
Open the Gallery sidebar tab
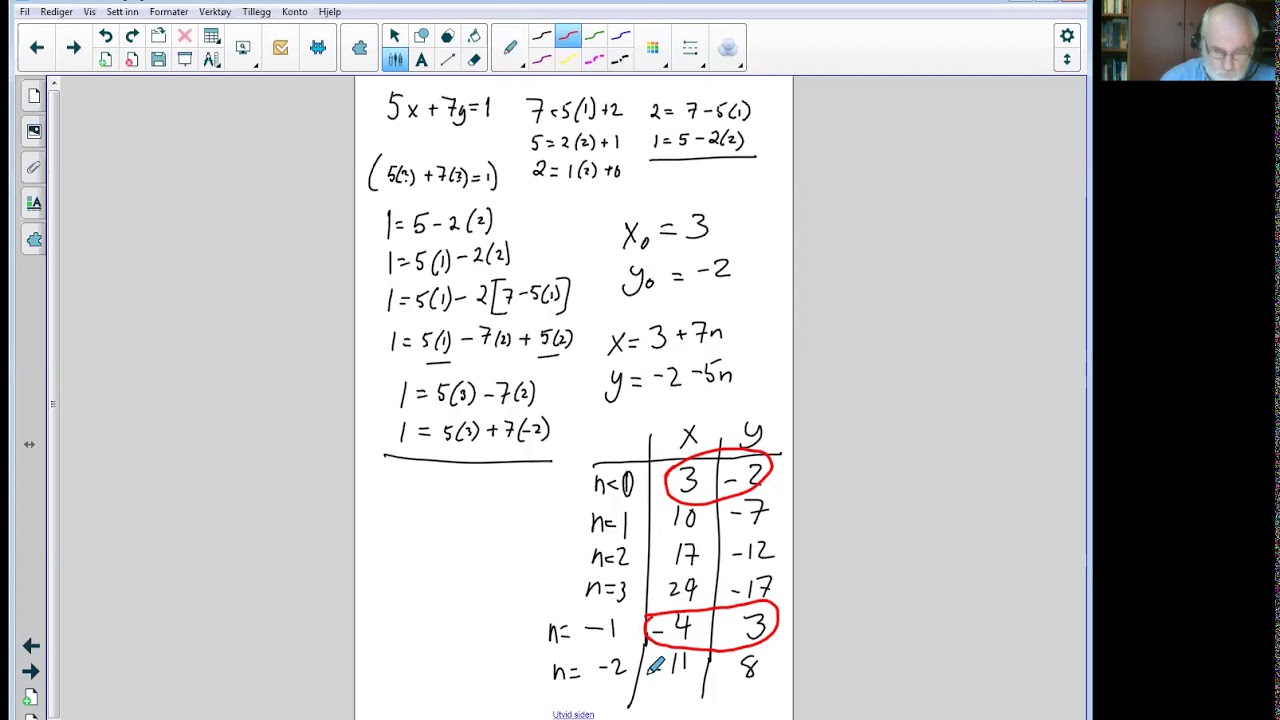(34, 131)
